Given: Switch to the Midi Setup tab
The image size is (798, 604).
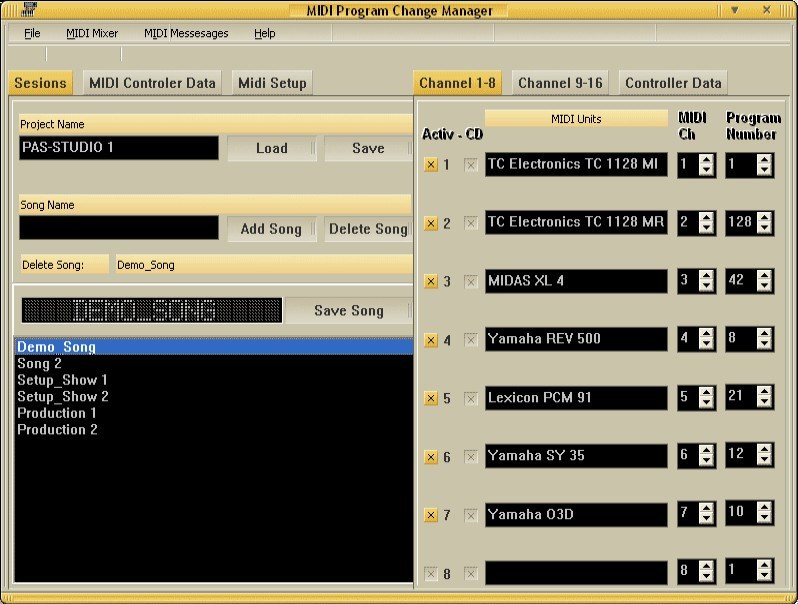Looking at the screenshot, I should point(272,82).
